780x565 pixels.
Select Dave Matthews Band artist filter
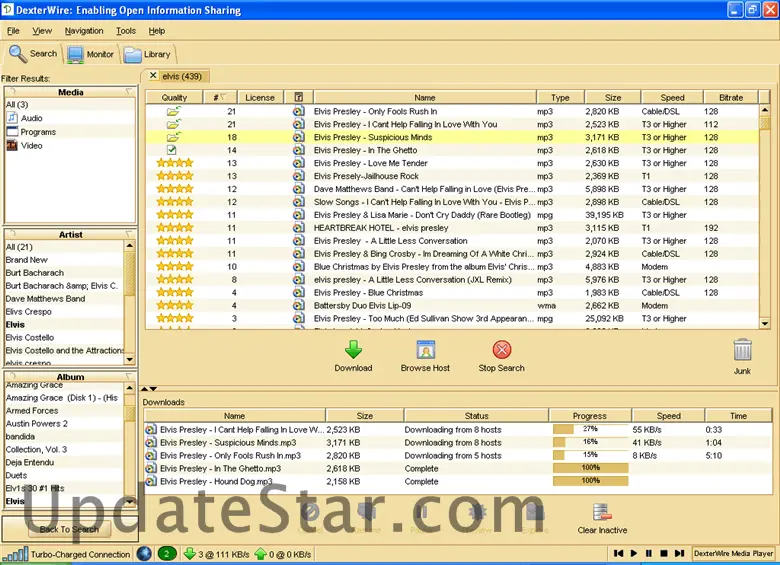[45, 298]
